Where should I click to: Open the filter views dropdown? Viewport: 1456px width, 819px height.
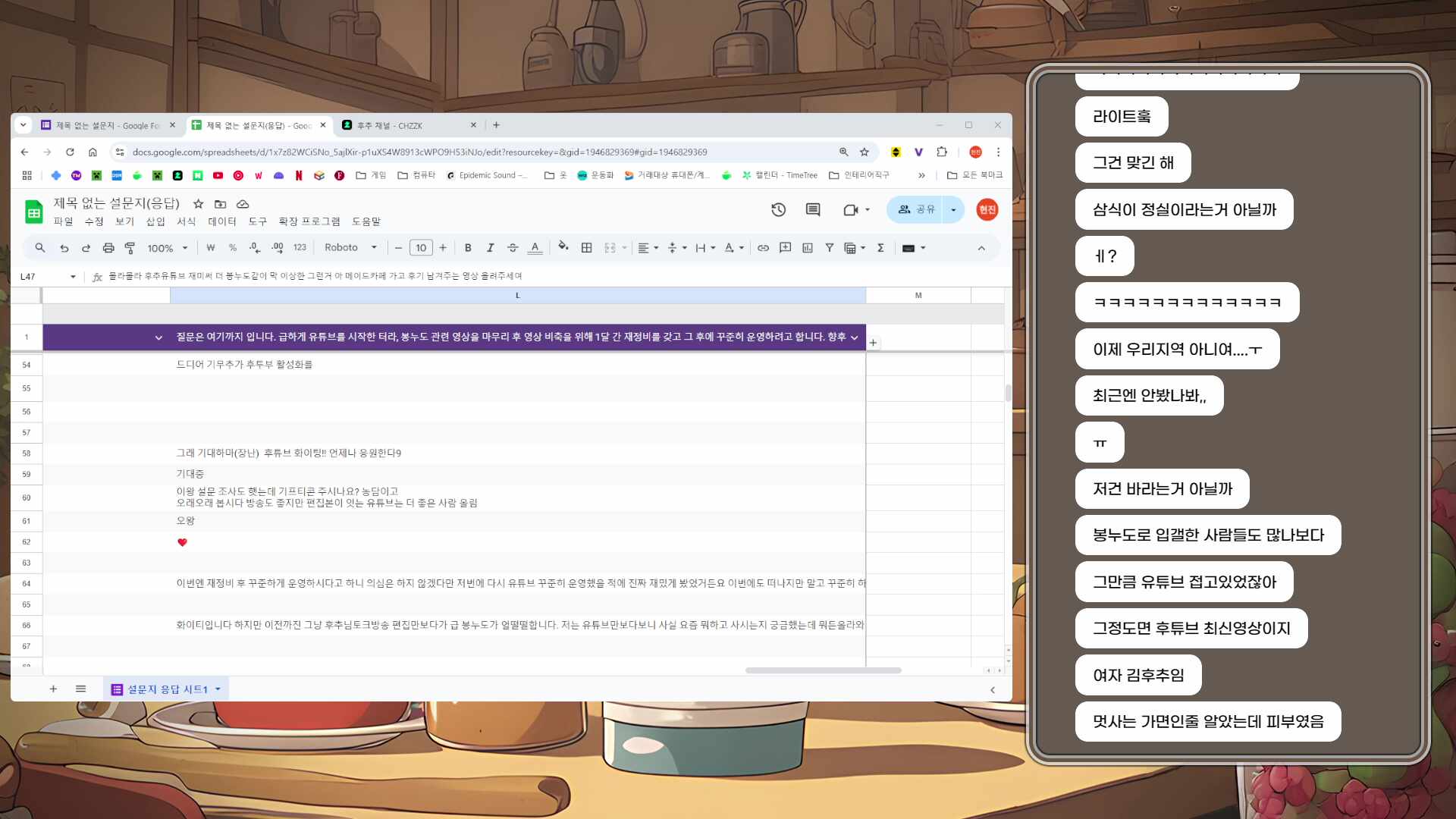[x=855, y=248]
